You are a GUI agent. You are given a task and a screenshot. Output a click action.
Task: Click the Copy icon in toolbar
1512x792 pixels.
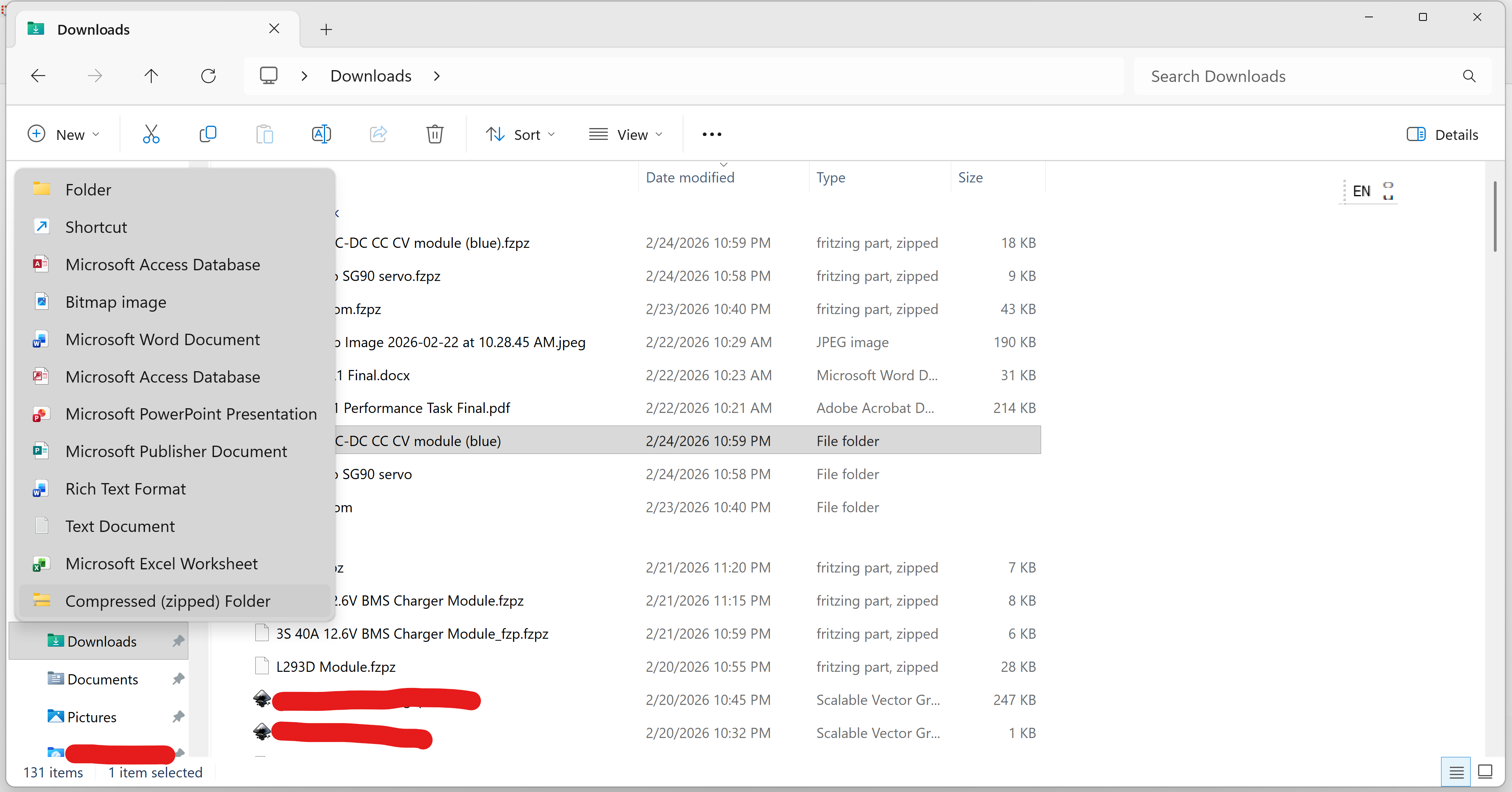point(208,134)
